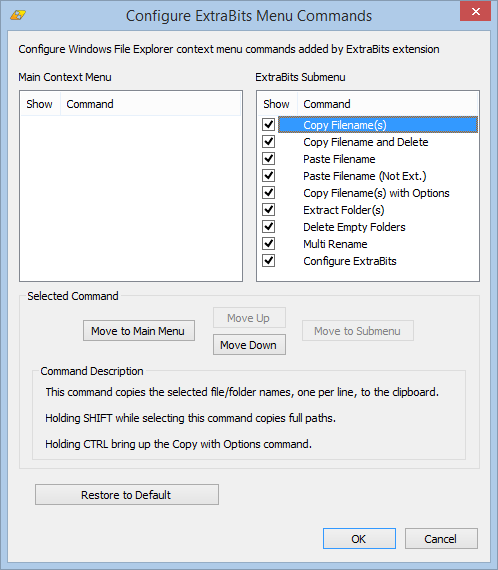
Task: Toggle the Multi Rename show checkbox
Action: (268, 244)
